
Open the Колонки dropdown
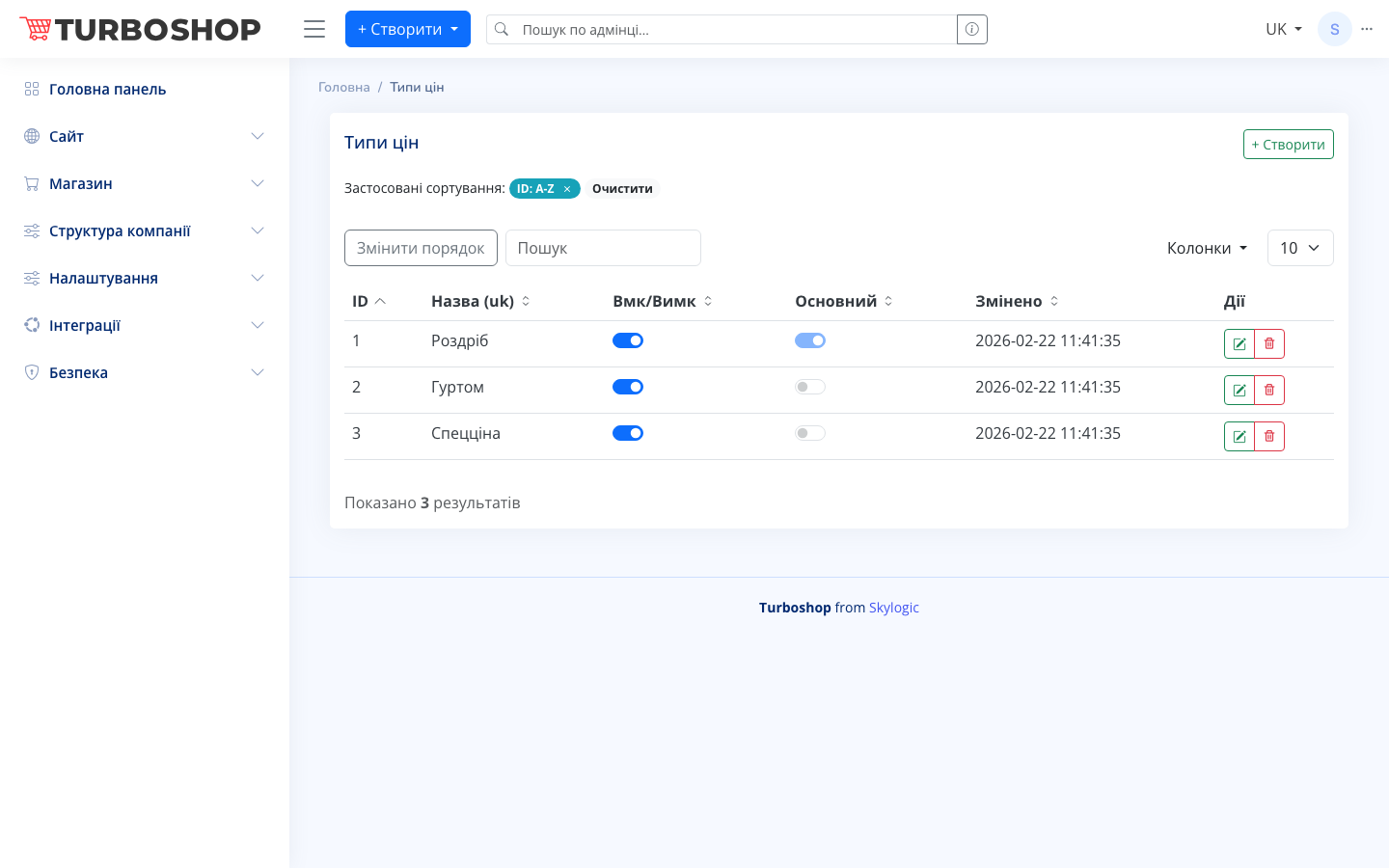coord(1207,248)
